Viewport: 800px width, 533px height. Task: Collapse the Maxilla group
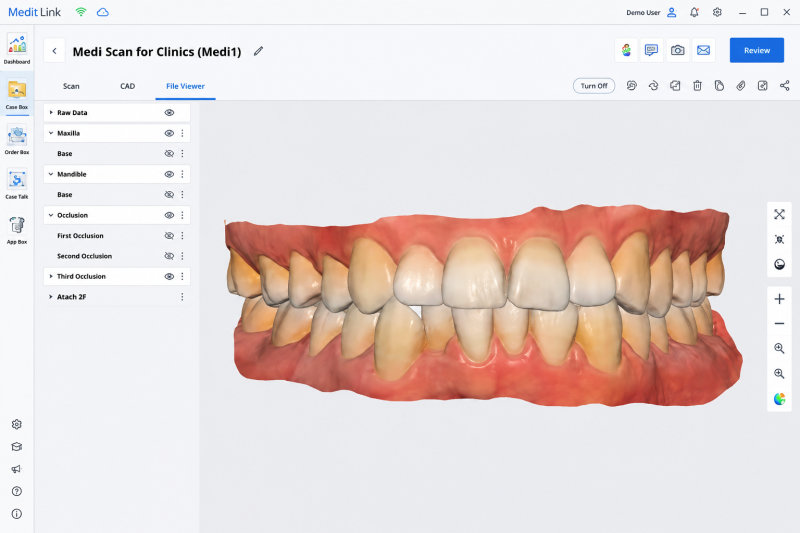pos(51,133)
